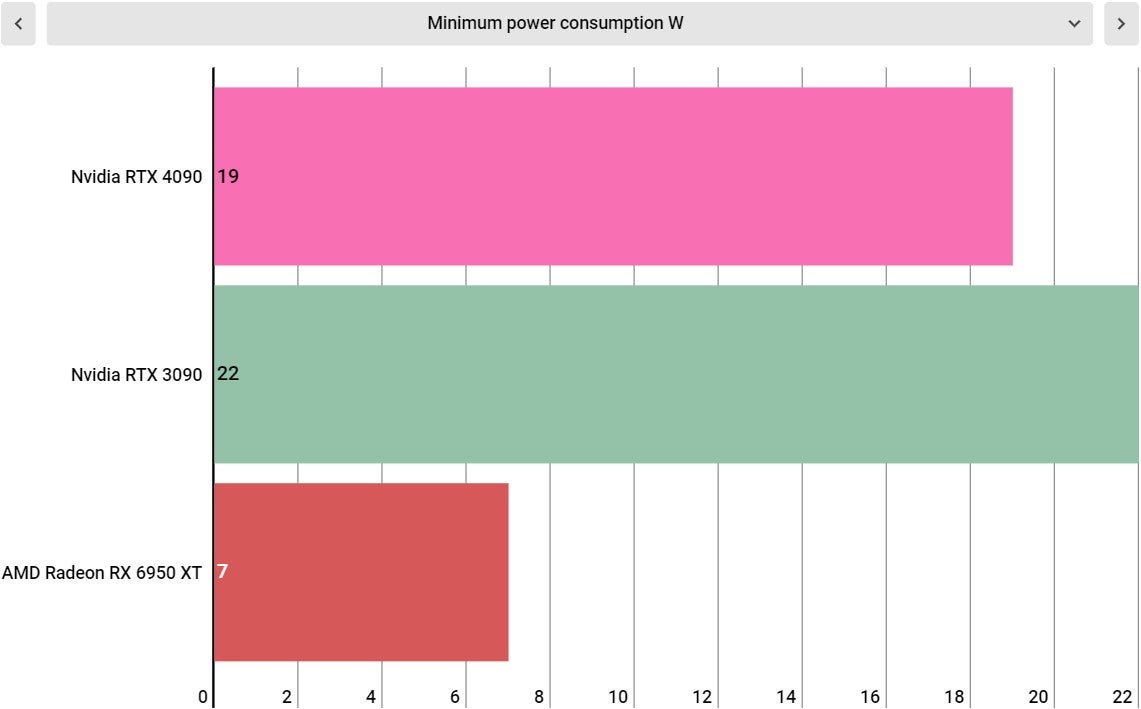Click the 14 tick label on the x-axis
The height and width of the screenshot is (709, 1141).
pyautogui.click(x=786, y=697)
